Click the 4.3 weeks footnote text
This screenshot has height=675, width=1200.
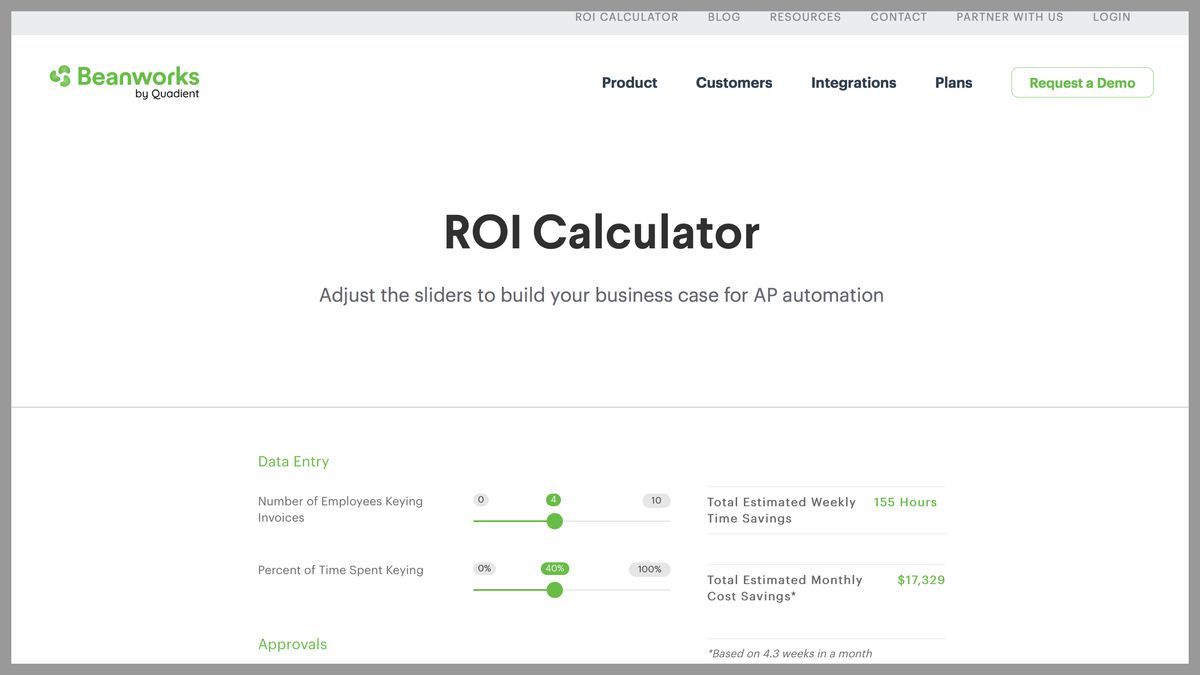pyautogui.click(x=790, y=654)
